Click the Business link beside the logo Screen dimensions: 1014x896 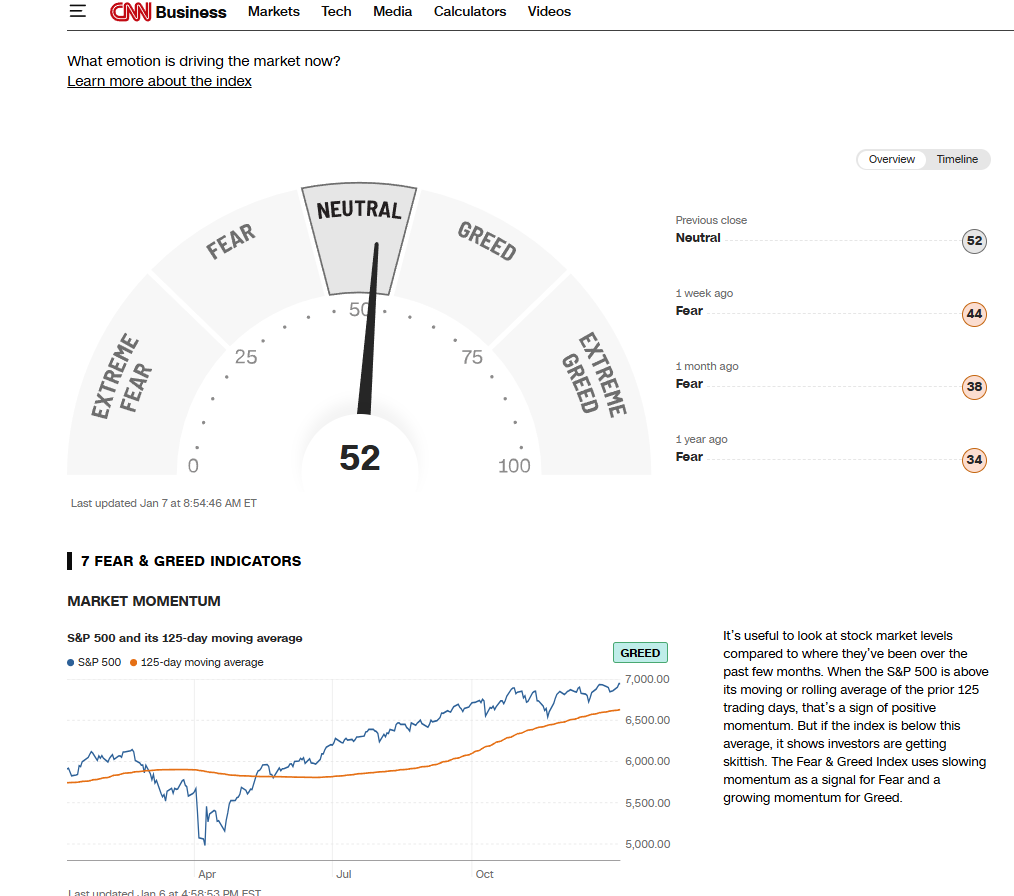tap(191, 12)
